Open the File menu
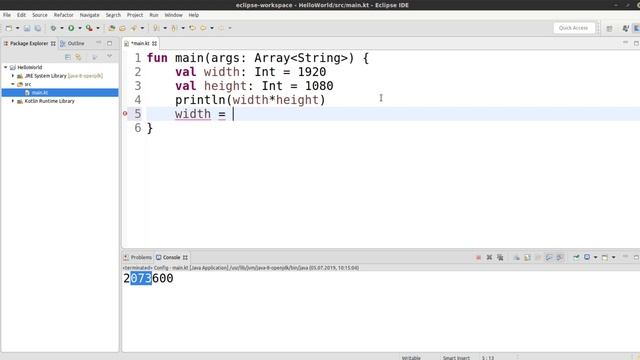 [7, 15]
